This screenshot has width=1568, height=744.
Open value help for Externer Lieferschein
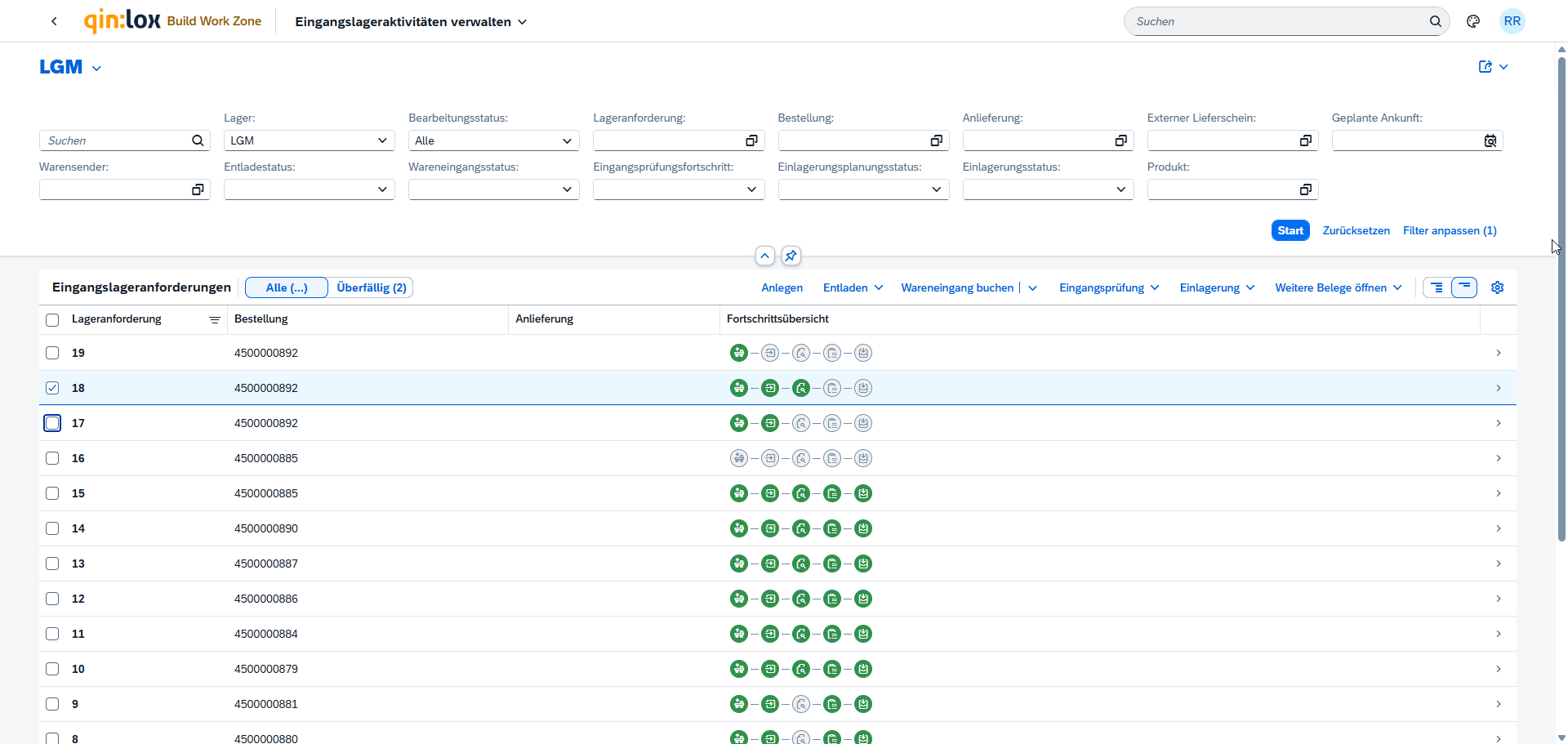coord(1305,140)
